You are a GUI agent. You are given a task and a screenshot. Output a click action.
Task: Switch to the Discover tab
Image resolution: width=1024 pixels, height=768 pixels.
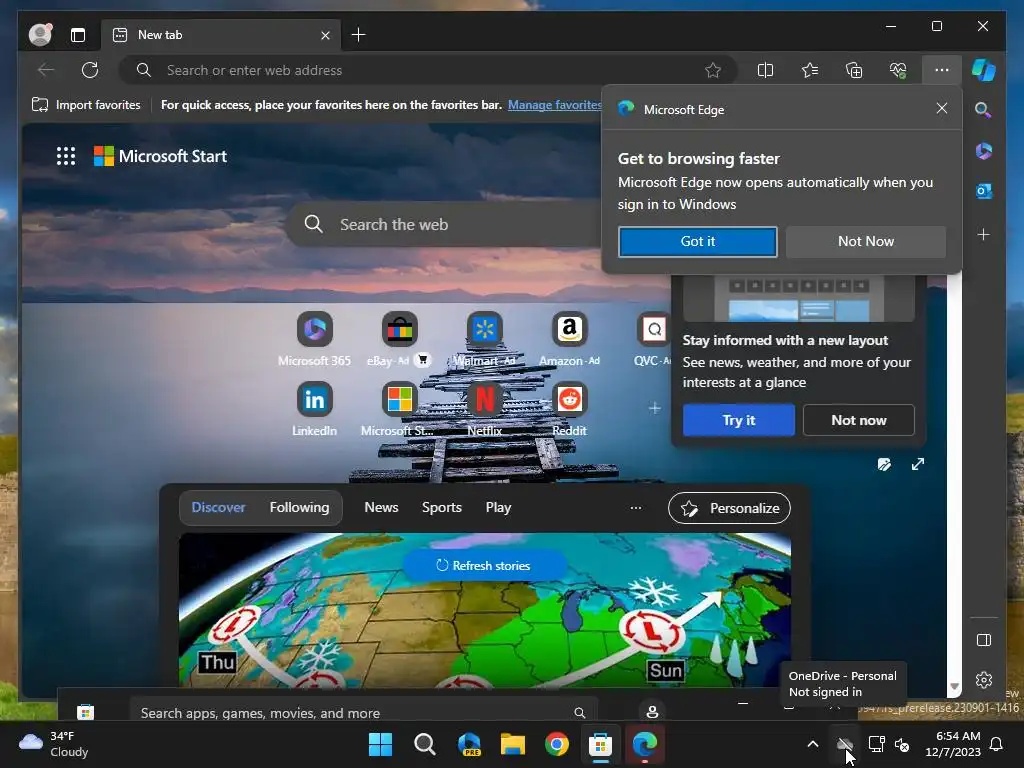point(218,507)
